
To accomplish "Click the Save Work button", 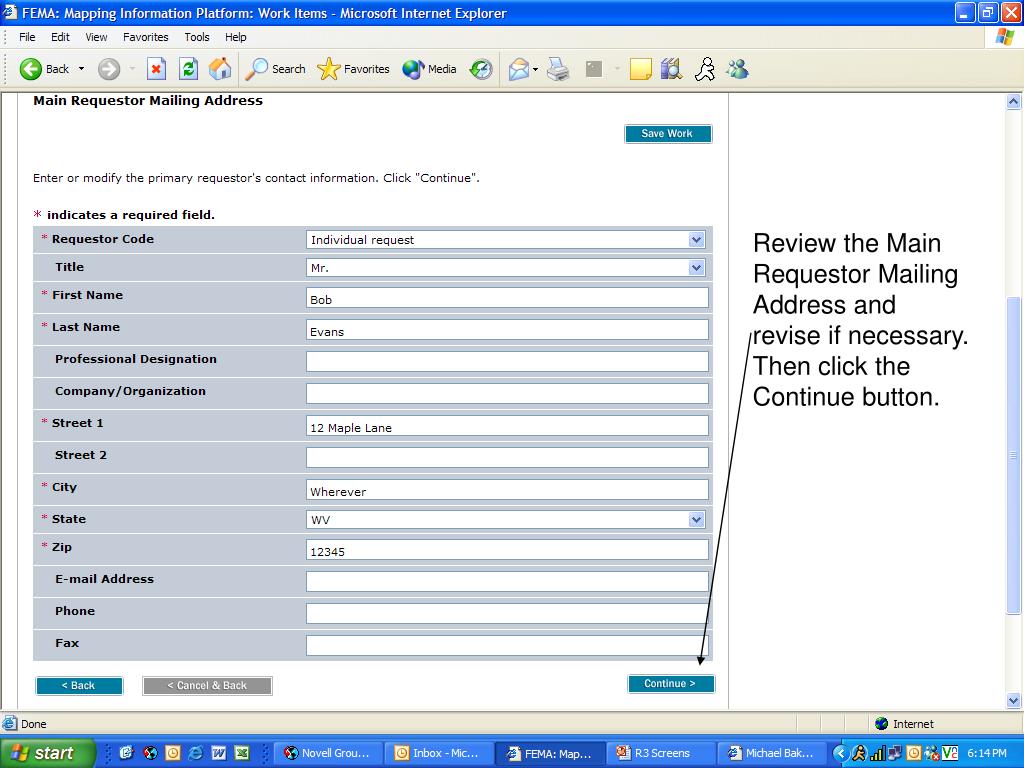I will coord(667,133).
